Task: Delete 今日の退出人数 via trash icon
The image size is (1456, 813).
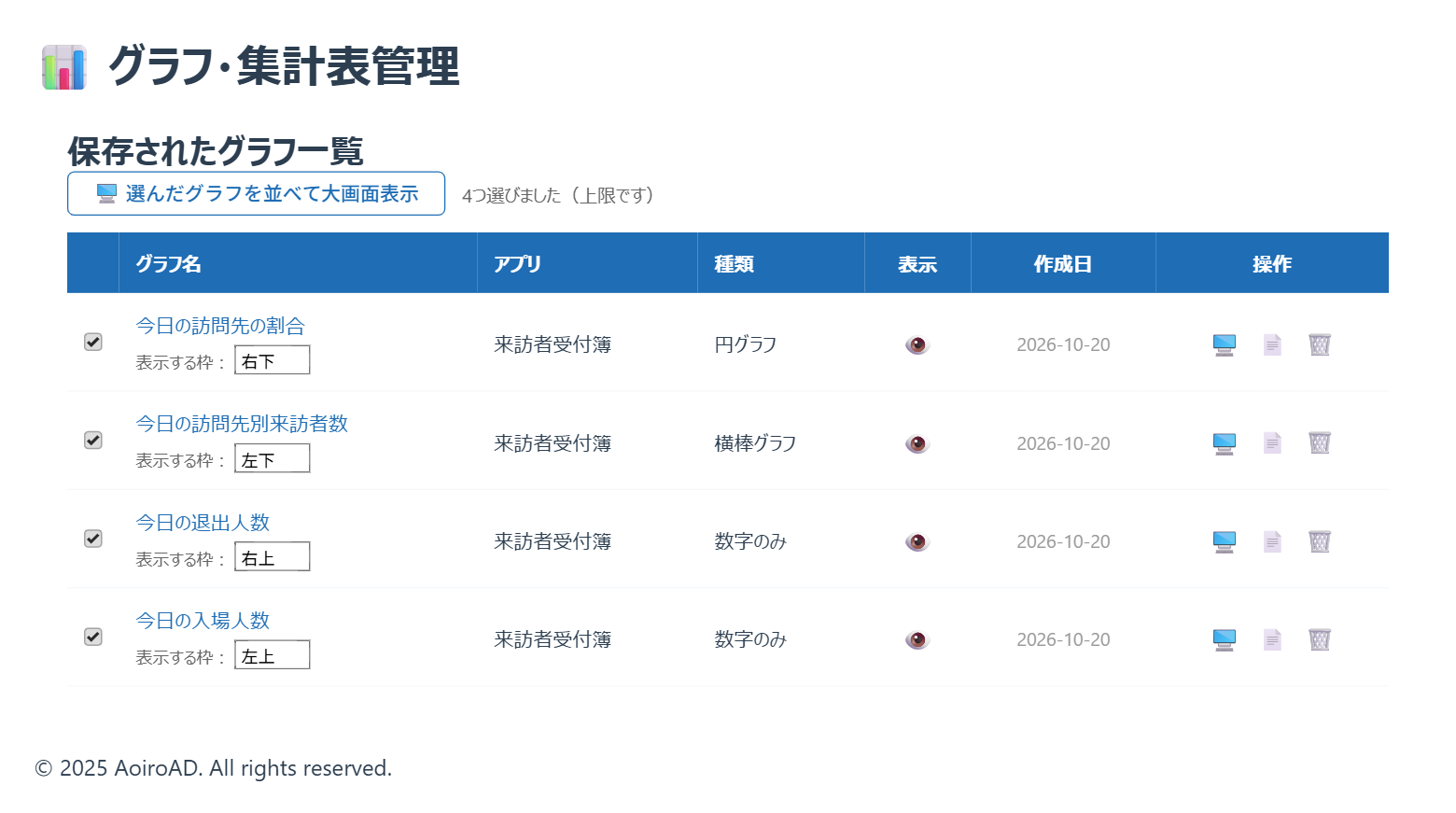Action: tap(1320, 541)
